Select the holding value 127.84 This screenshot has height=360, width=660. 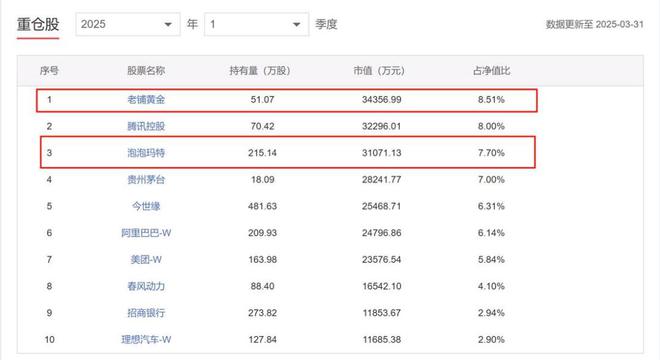[262, 339]
